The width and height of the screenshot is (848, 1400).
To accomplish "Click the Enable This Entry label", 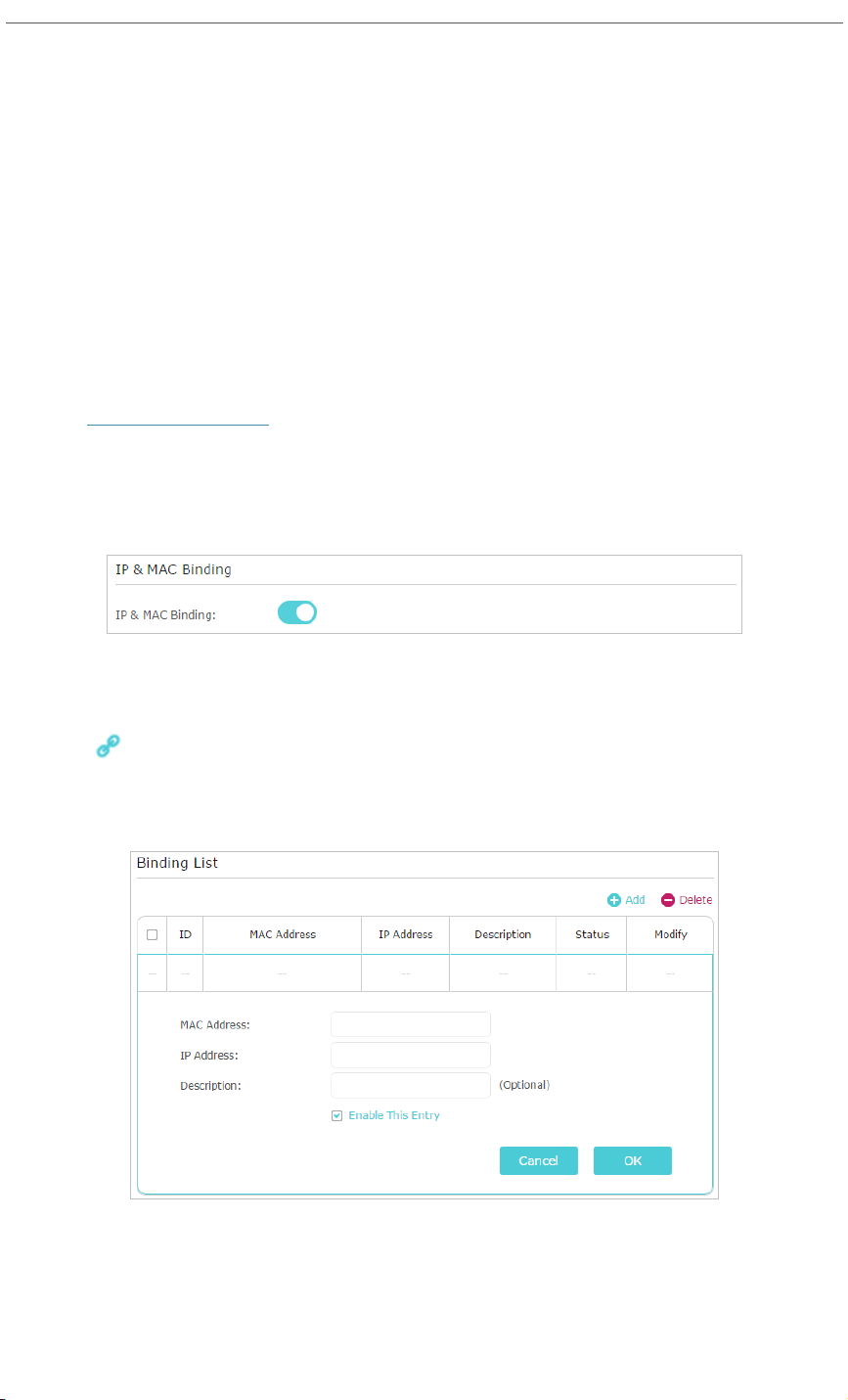I will pos(394,1115).
